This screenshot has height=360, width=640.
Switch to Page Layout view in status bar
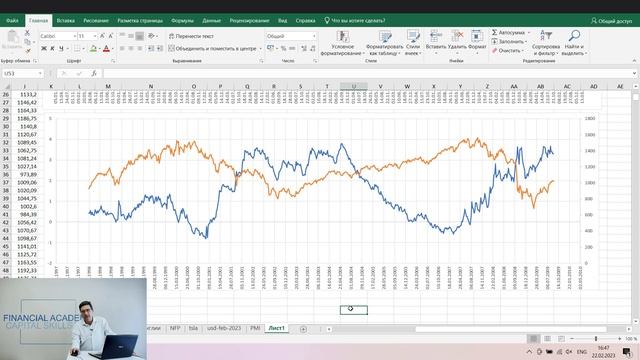pos(547,339)
